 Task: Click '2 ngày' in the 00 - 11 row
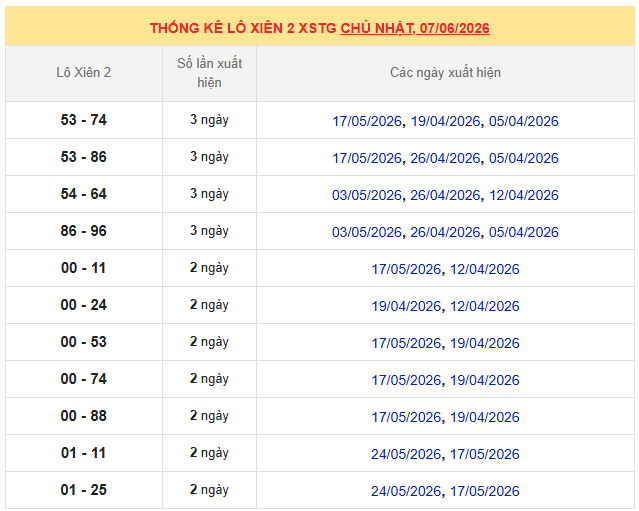(x=209, y=268)
